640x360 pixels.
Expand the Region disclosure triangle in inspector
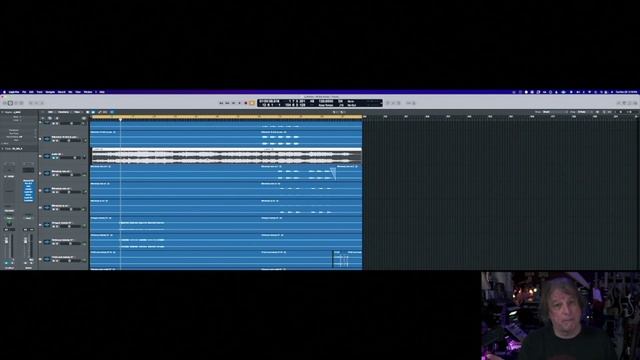pyautogui.click(x=2, y=112)
